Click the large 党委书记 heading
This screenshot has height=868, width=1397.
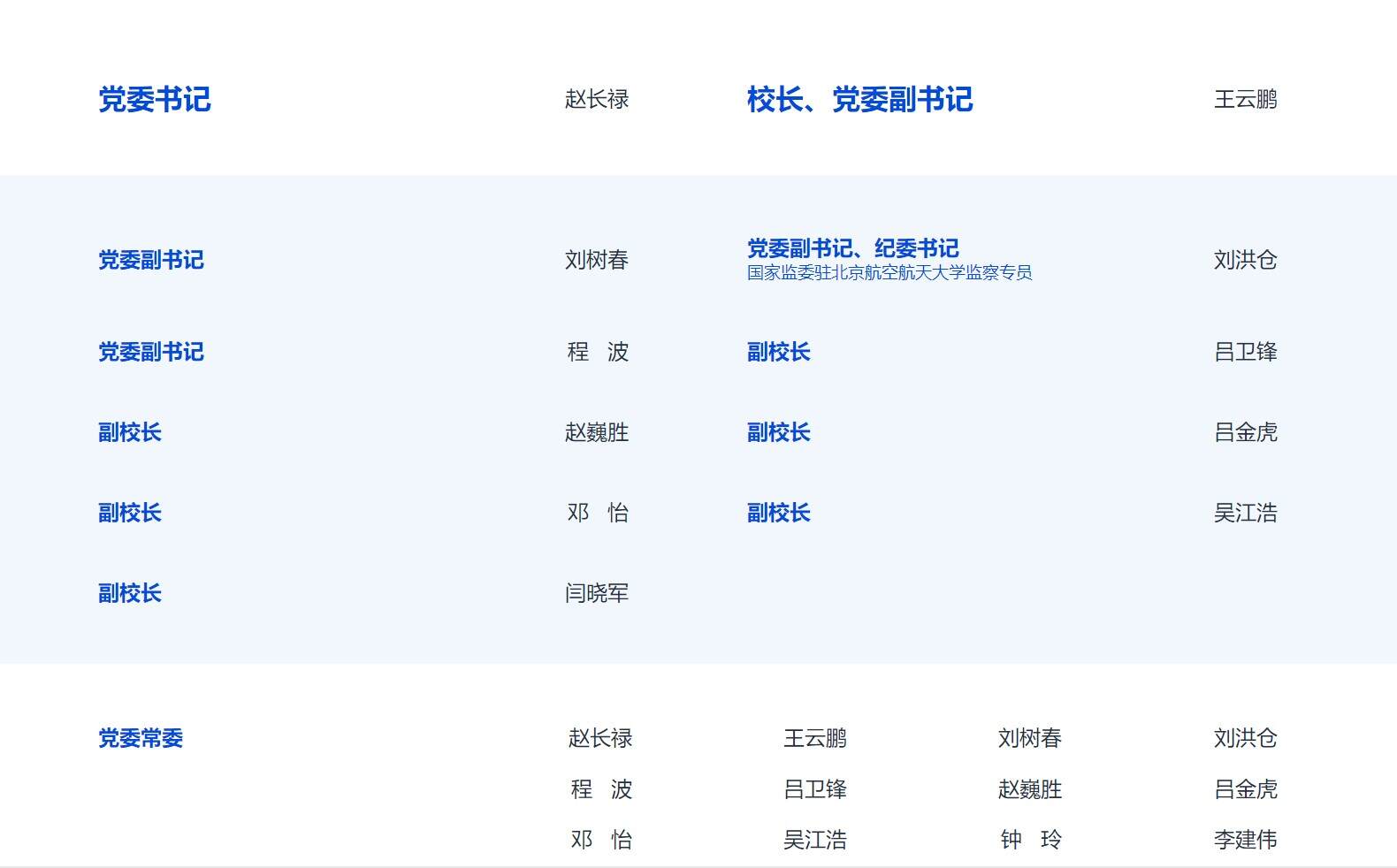(x=155, y=99)
